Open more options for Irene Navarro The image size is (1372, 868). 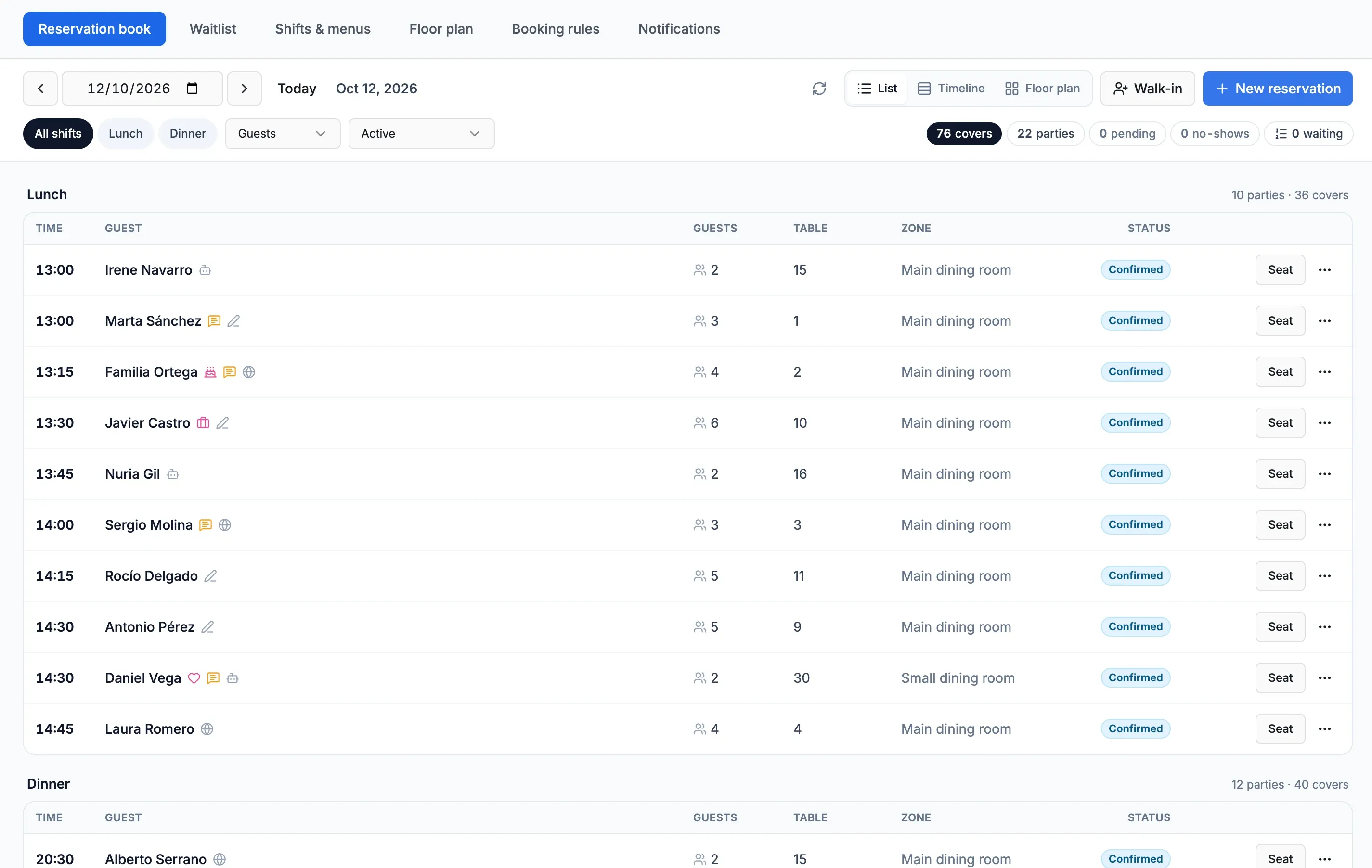(1325, 270)
